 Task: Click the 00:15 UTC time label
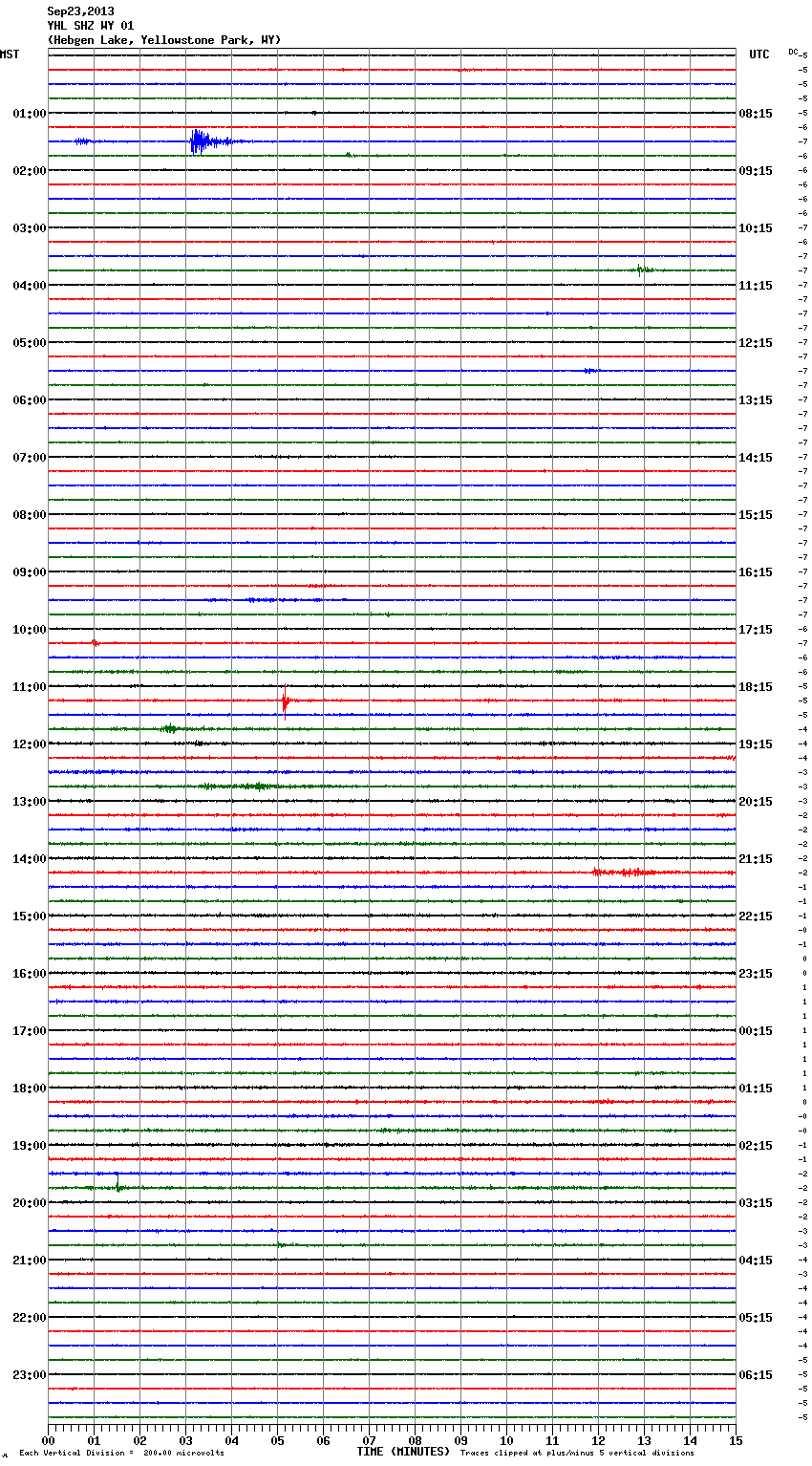click(756, 1031)
